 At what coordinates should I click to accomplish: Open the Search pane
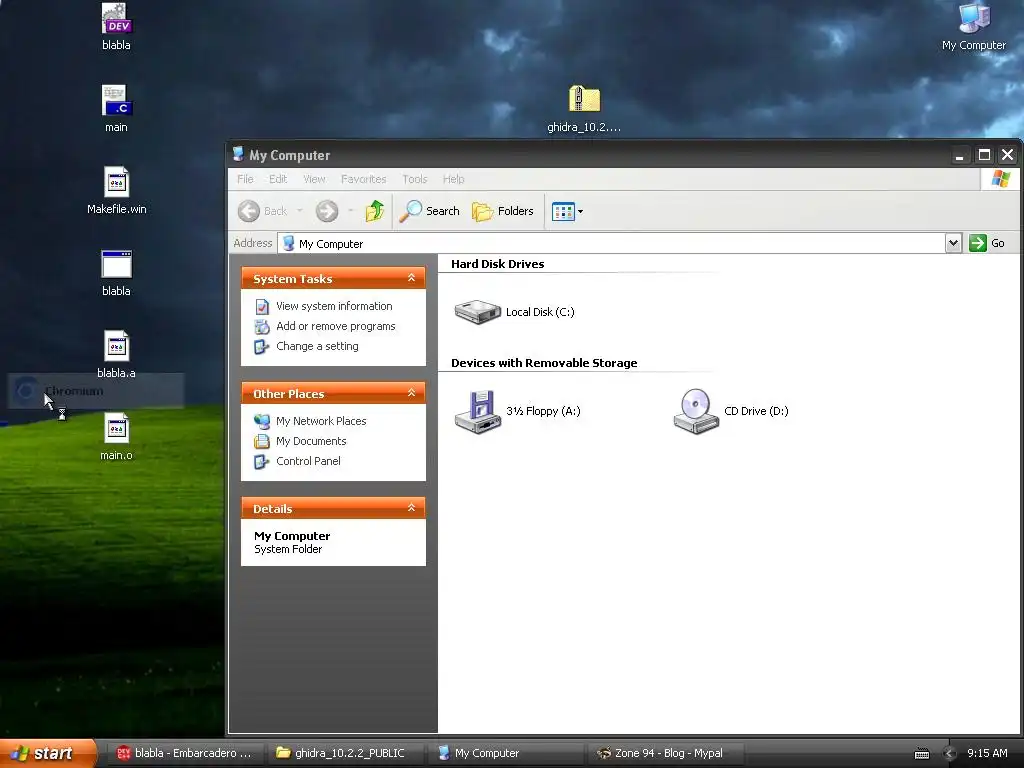click(x=429, y=211)
